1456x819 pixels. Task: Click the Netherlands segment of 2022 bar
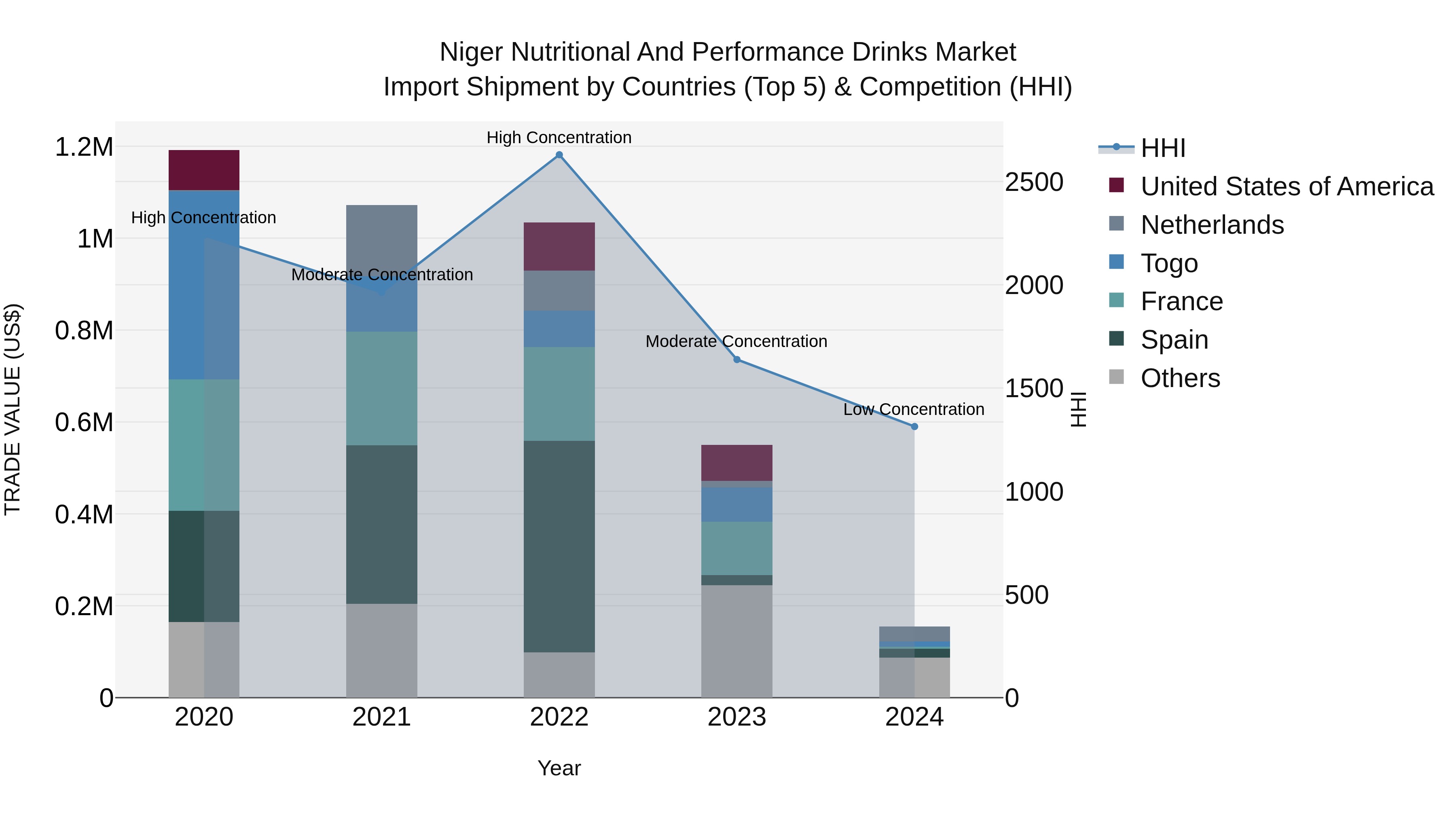[x=559, y=290]
